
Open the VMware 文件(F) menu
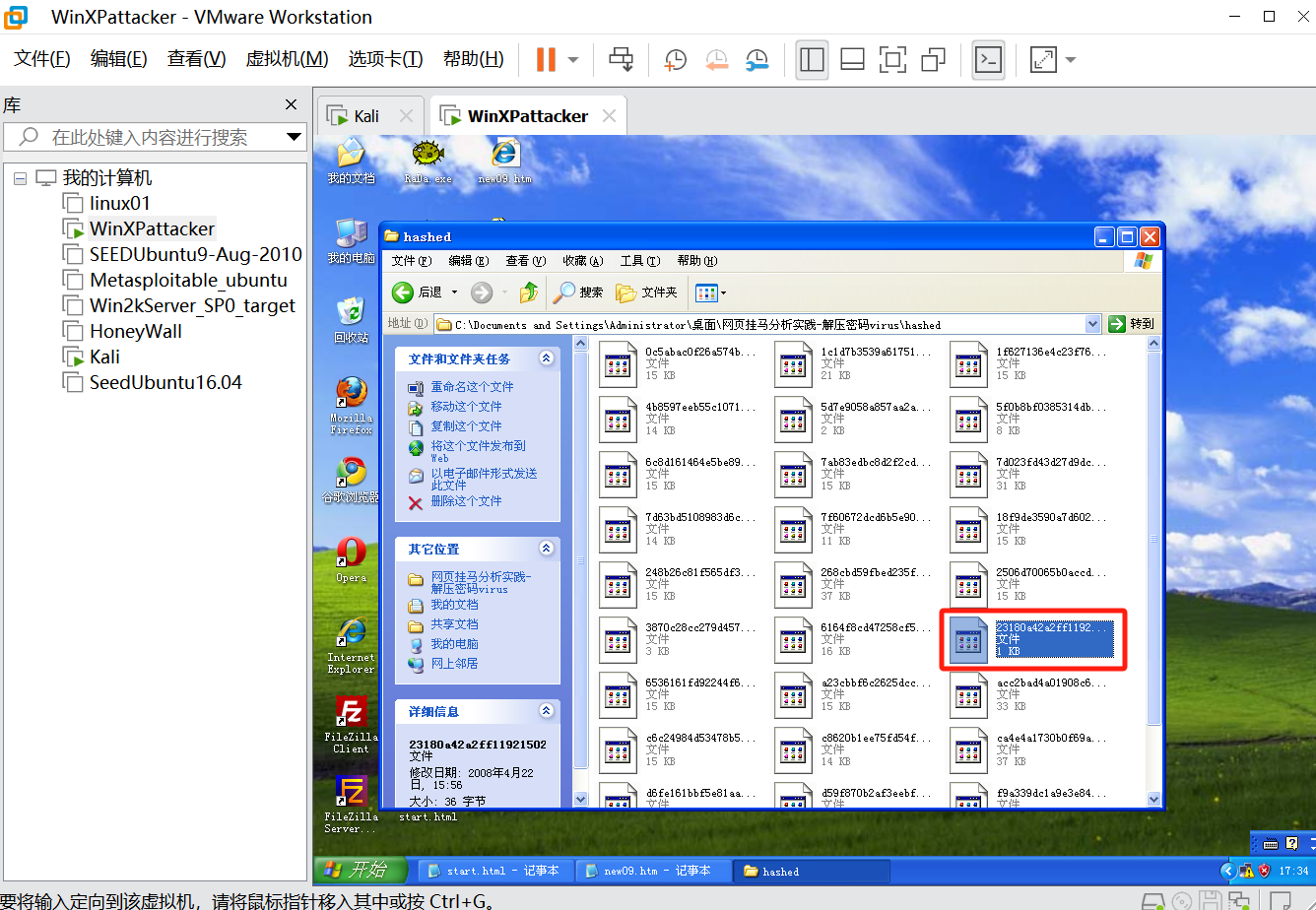pyautogui.click(x=41, y=59)
